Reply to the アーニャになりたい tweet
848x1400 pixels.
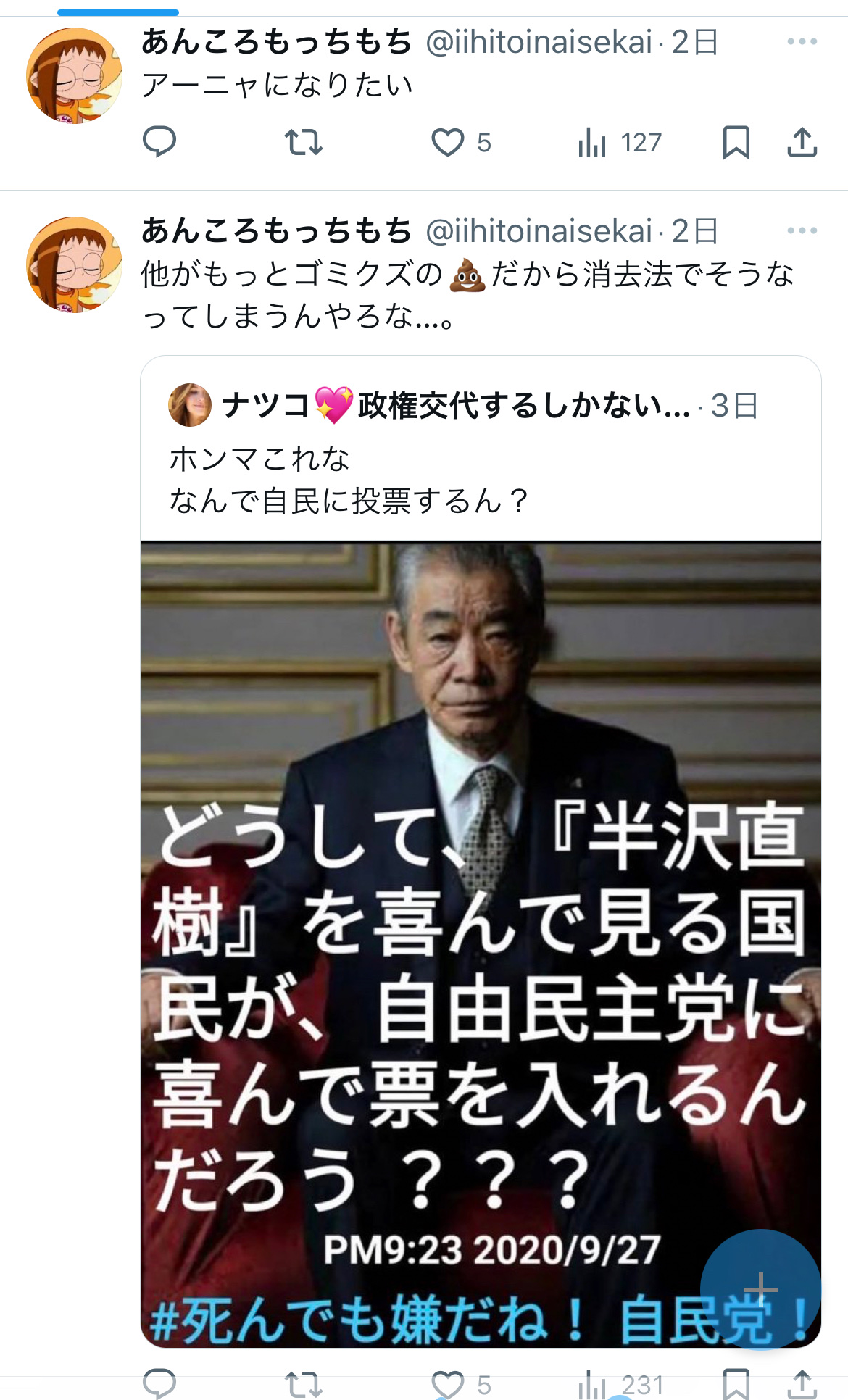[159, 142]
